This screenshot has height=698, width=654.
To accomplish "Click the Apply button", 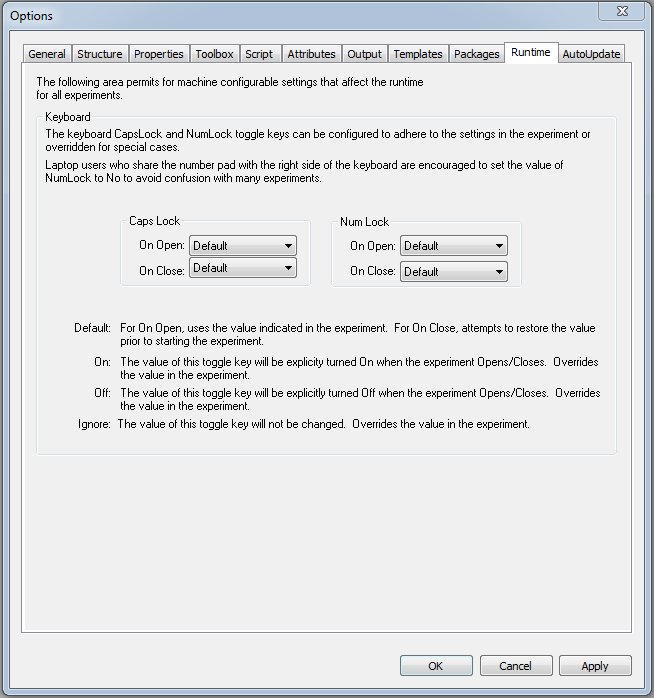I will click(x=595, y=666).
